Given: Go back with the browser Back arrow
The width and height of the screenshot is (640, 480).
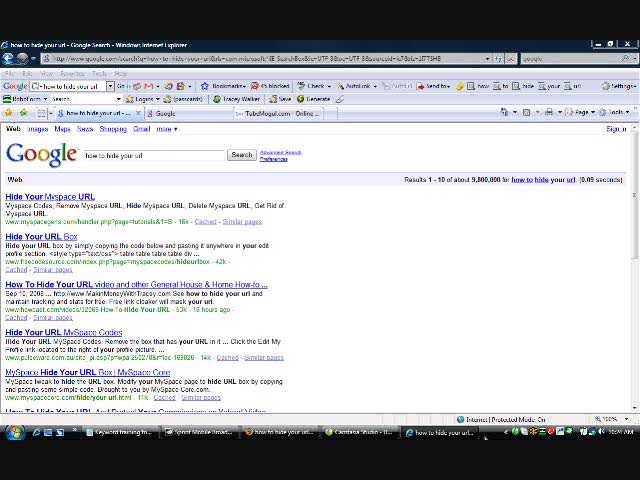Looking at the screenshot, I should (8, 59).
